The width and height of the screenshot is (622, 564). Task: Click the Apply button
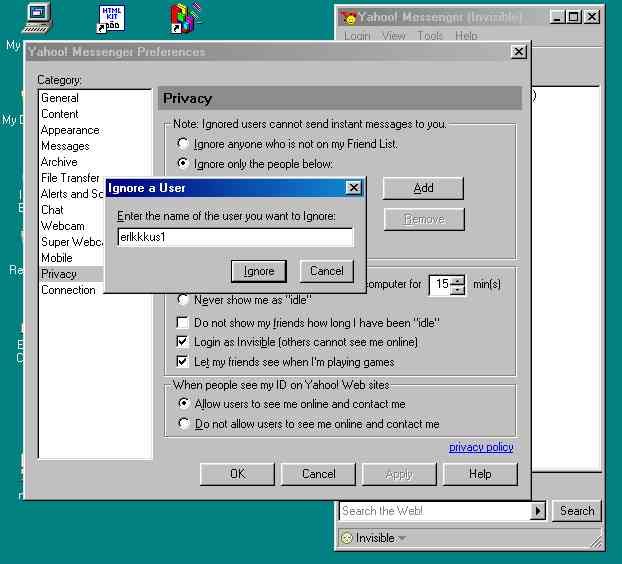(399, 474)
